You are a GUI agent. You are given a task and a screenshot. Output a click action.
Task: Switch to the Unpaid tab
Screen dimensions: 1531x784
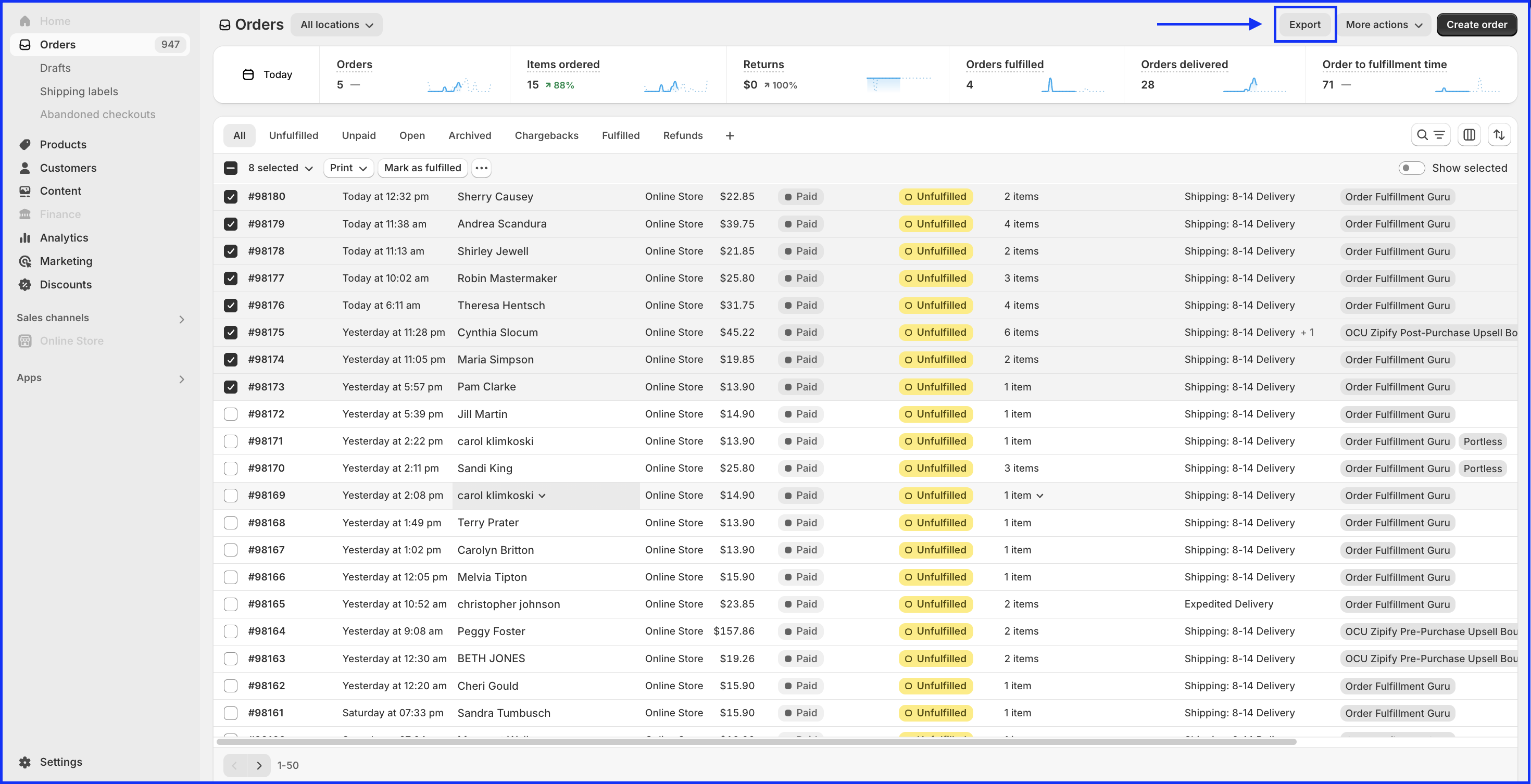(x=358, y=135)
